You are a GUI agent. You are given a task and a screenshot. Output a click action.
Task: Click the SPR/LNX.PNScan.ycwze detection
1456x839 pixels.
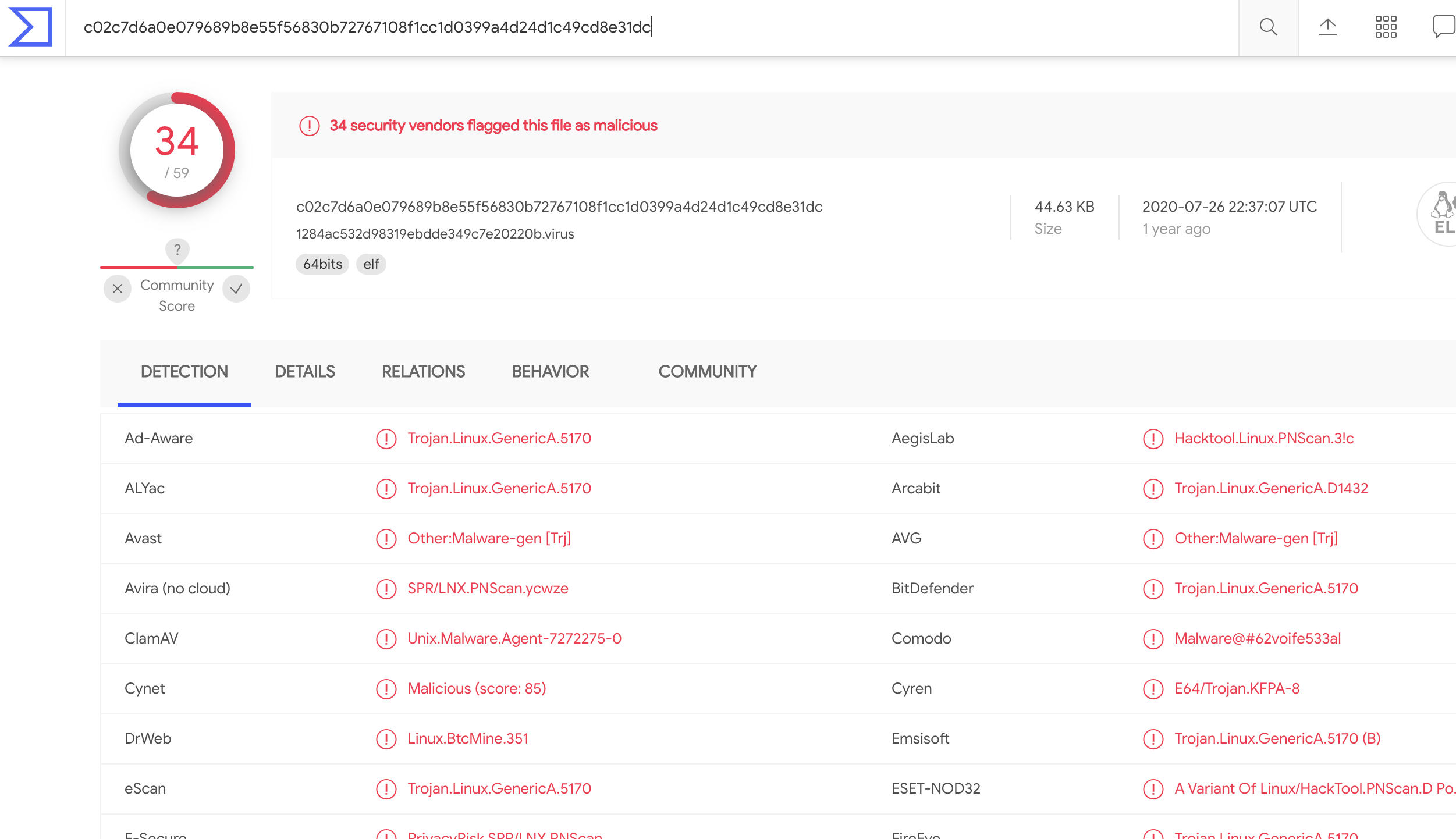(x=488, y=589)
